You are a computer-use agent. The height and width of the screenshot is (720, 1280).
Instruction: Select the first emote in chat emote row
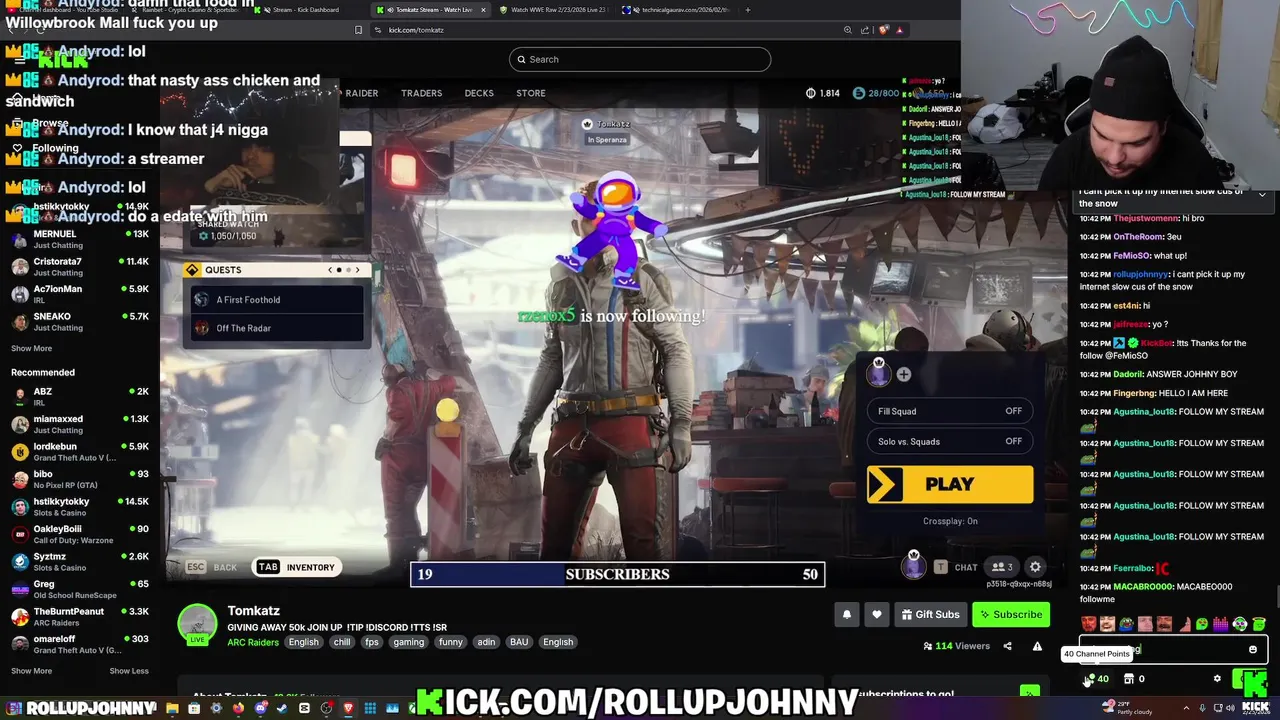pos(1089,624)
